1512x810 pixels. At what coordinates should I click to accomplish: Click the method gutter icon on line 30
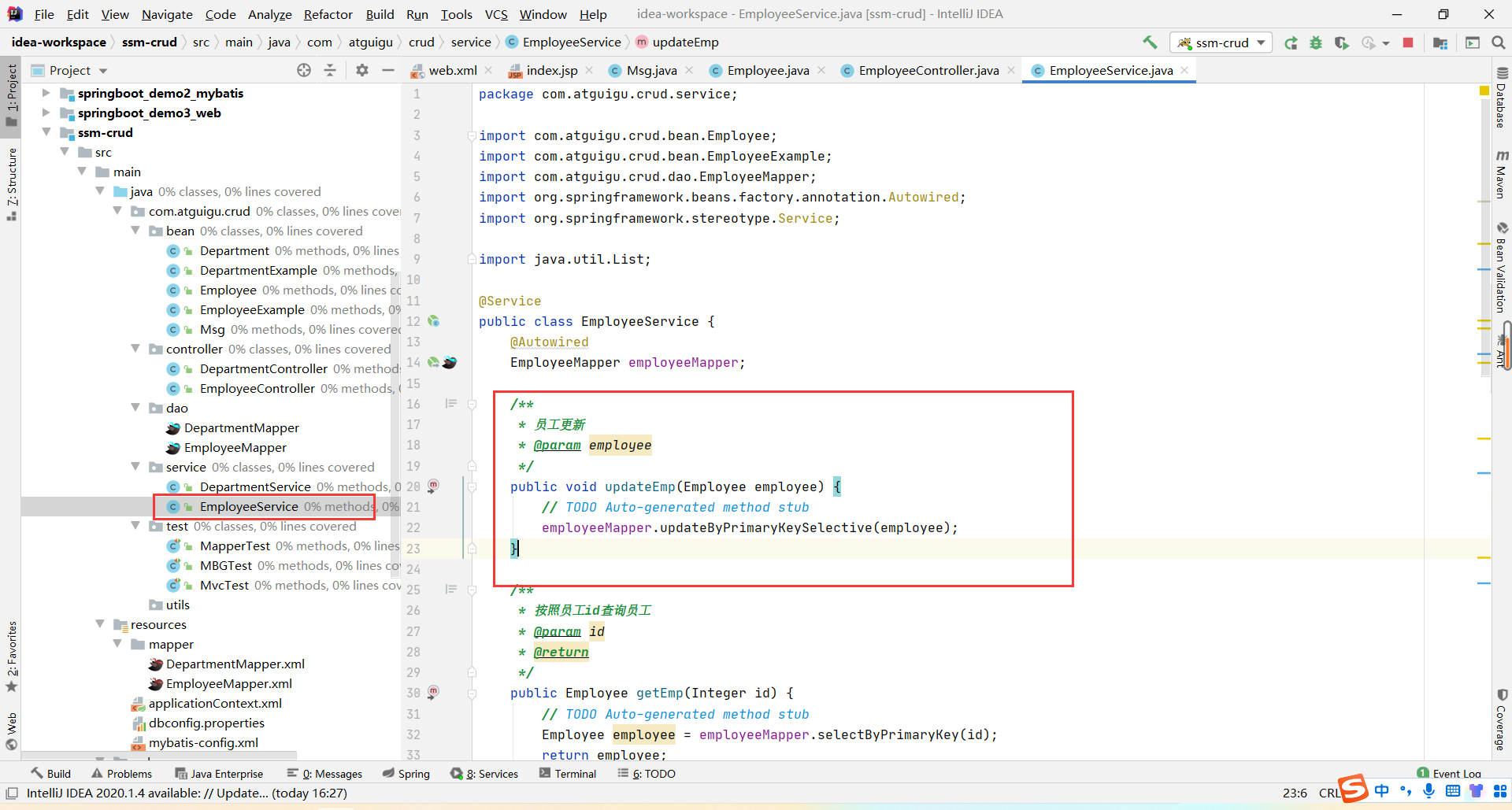[433, 693]
